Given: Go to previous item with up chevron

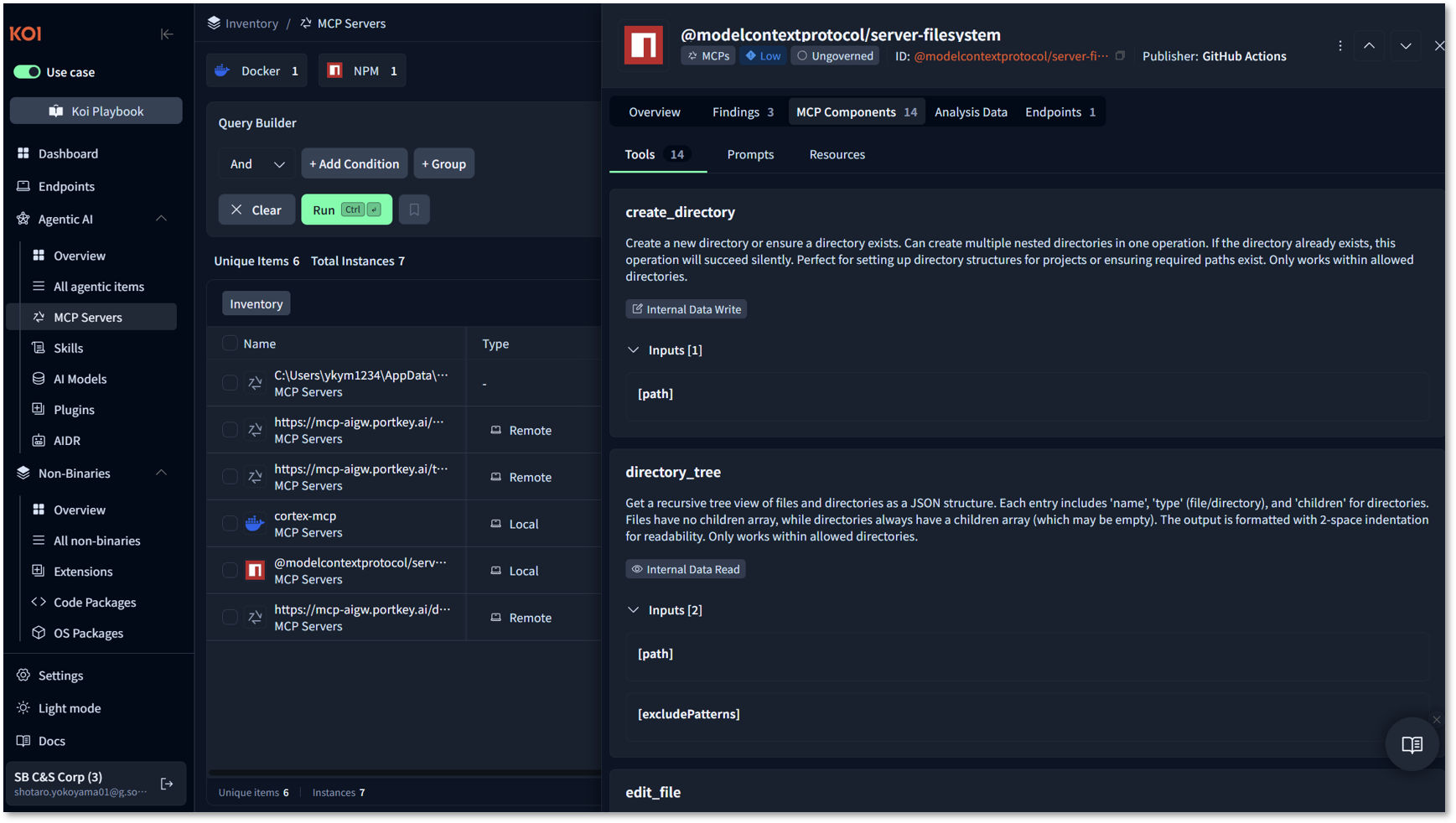Looking at the screenshot, I should (x=1369, y=46).
